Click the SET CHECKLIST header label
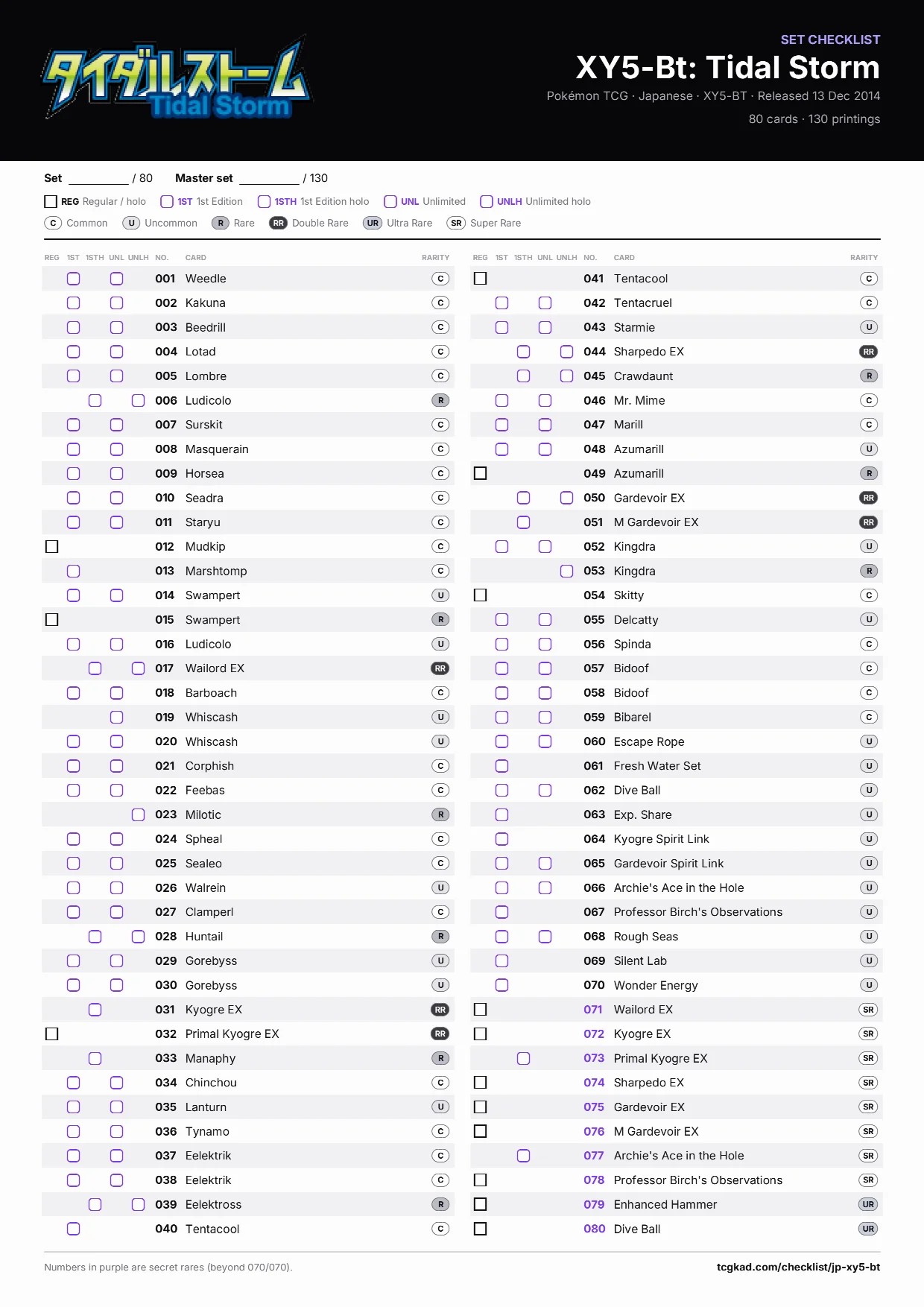 (x=830, y=39)
